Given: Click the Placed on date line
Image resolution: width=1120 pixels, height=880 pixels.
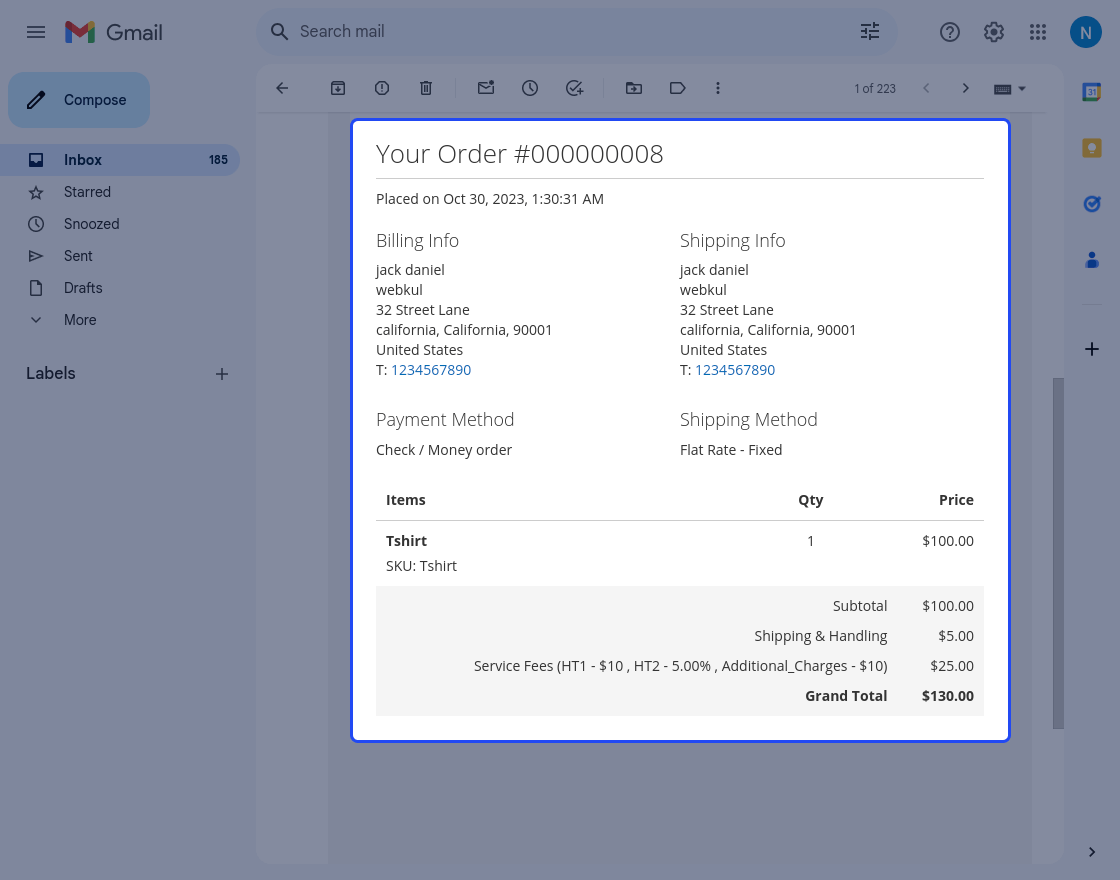Looking at the screenshot, I should point(490,199).
